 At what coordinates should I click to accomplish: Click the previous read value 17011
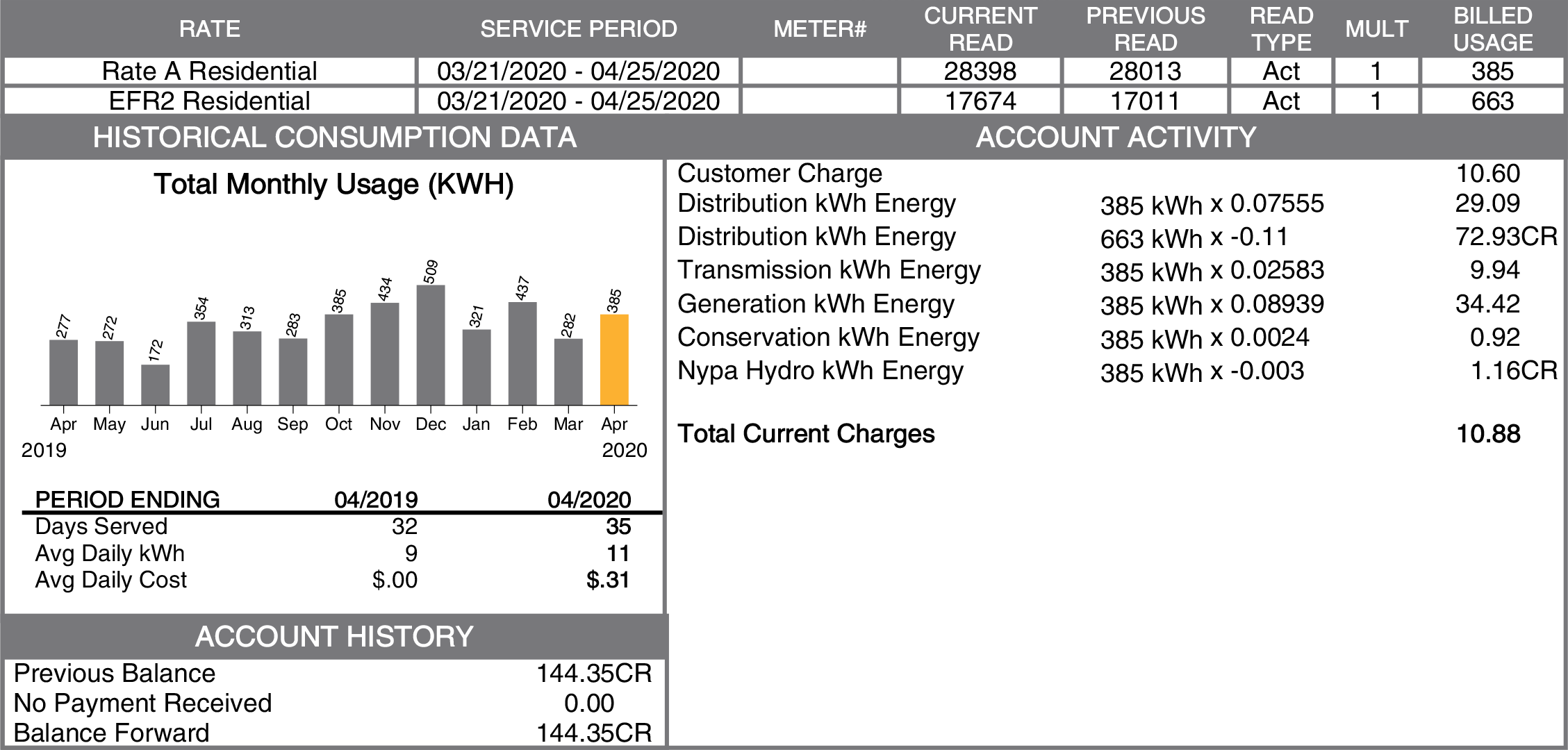coord(1145,101)
